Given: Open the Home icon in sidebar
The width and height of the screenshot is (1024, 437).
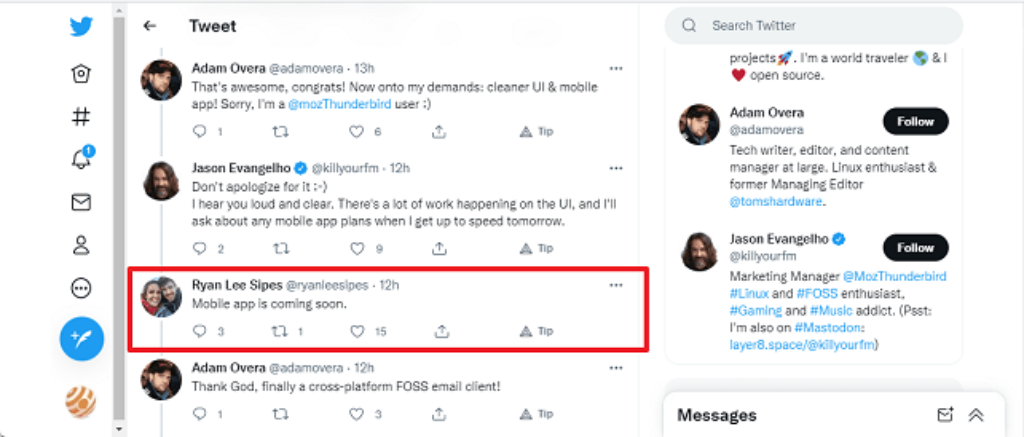Looking at the screenshot, I should pyautogui.click(x=81, y=74).
